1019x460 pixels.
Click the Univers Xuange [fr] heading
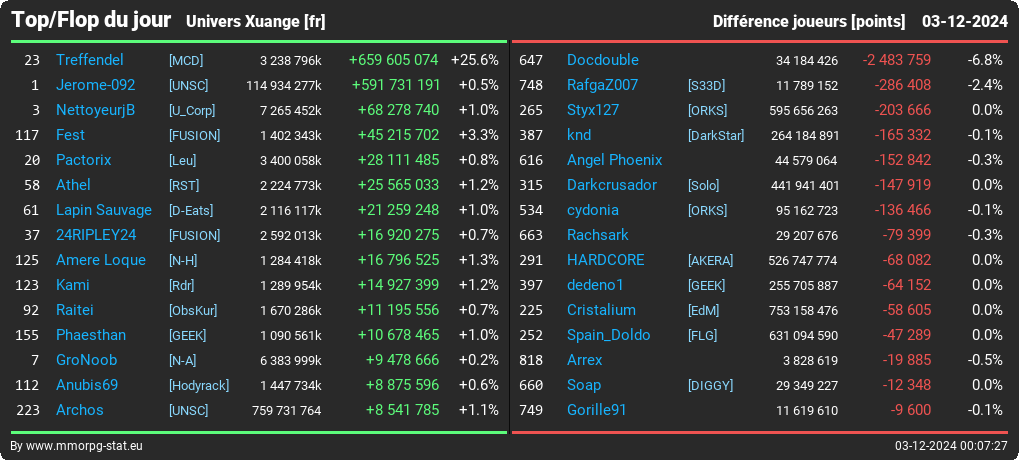[x=255, y=21]
